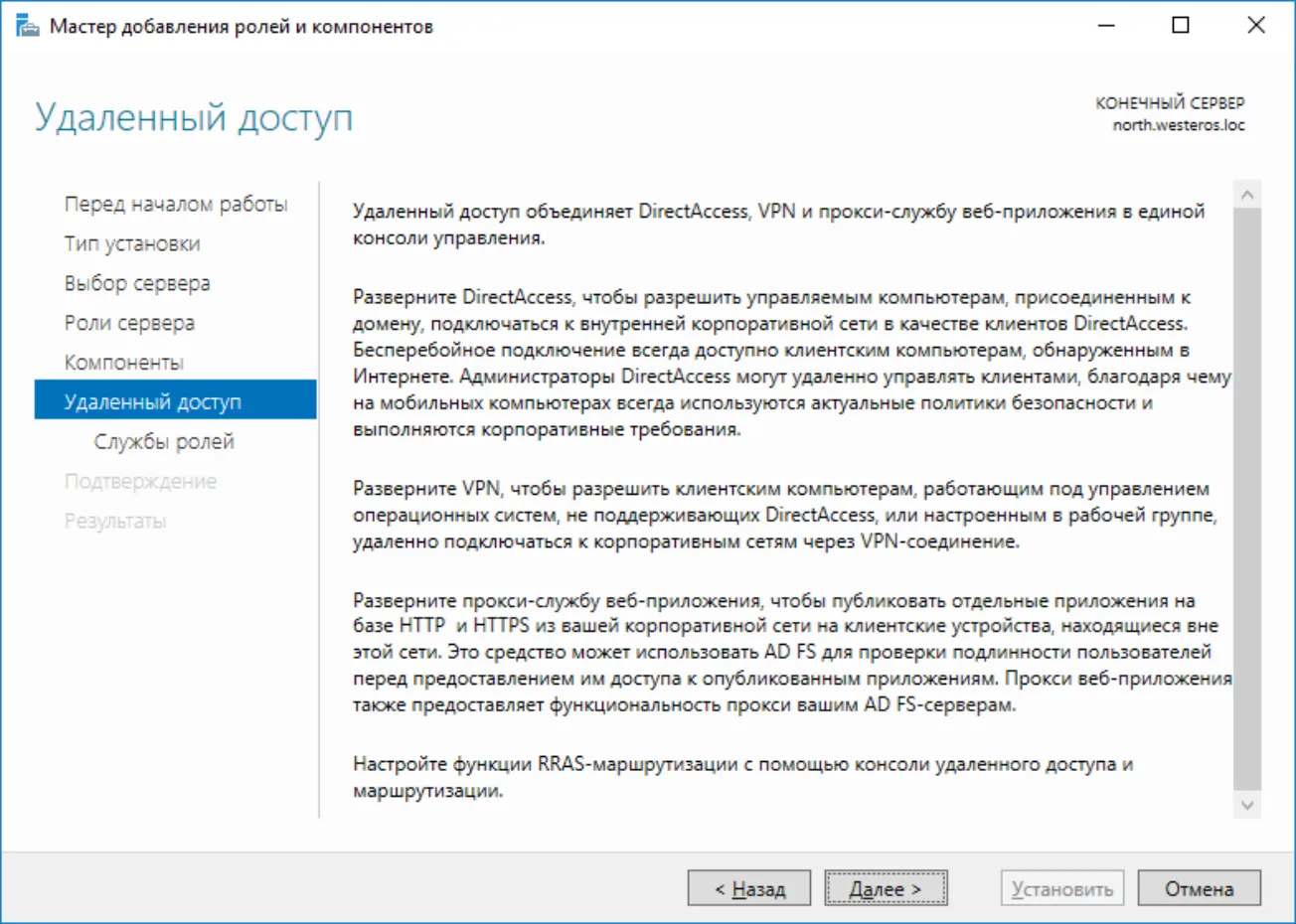
Task: Close the wizard window
Action: 1256,26
